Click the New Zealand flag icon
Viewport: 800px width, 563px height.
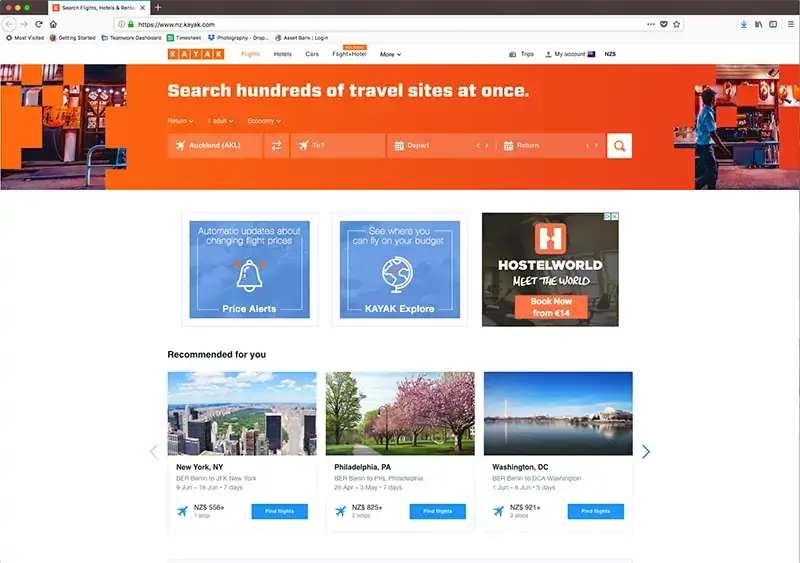tap(592, 54)
